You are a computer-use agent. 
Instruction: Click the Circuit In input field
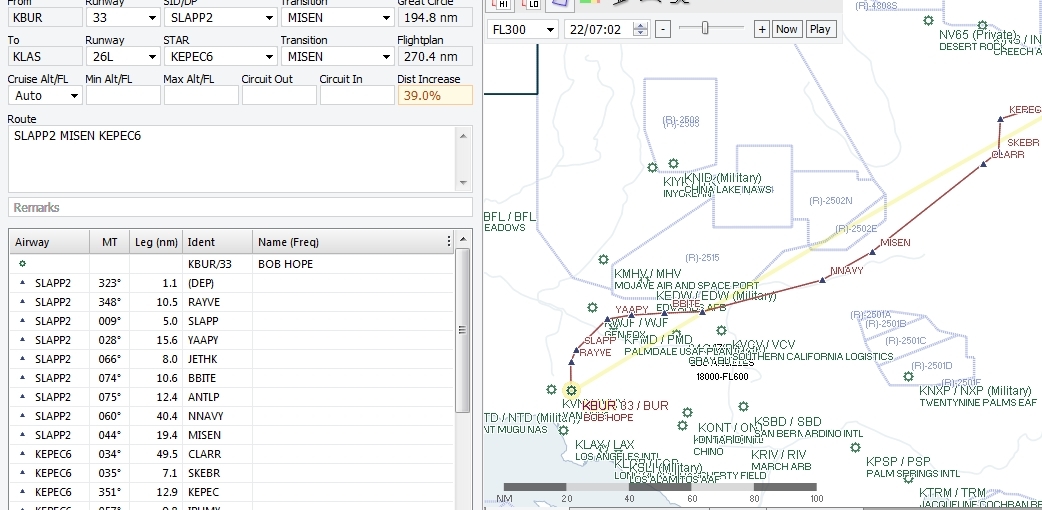357,96
